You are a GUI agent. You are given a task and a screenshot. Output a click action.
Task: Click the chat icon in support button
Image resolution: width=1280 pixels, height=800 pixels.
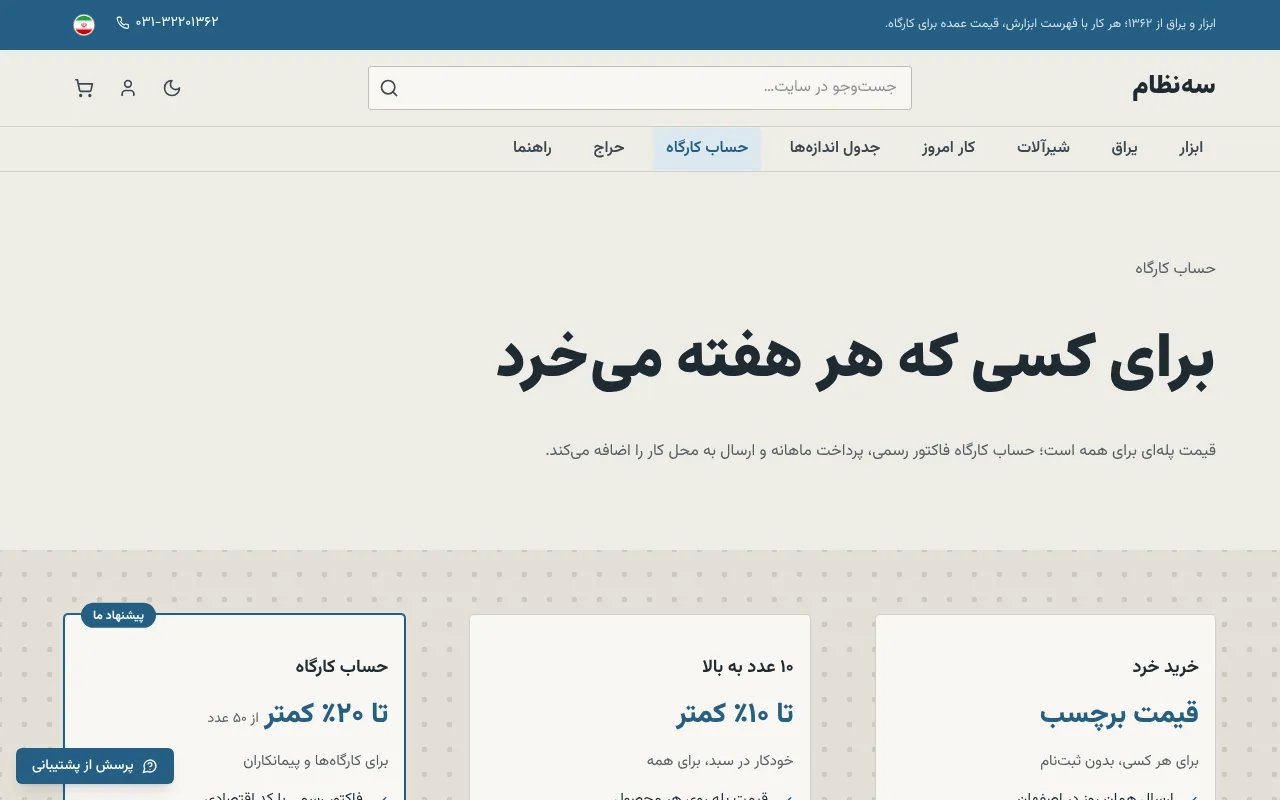[x=150, y=766]
